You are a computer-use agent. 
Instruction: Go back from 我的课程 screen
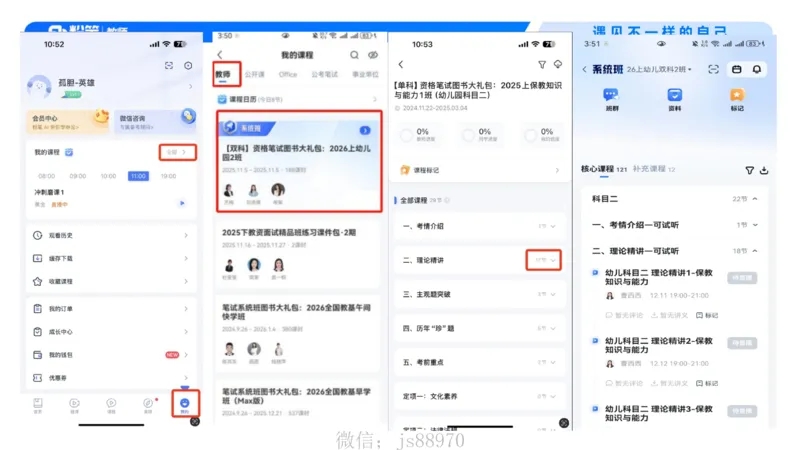point(220,55)
